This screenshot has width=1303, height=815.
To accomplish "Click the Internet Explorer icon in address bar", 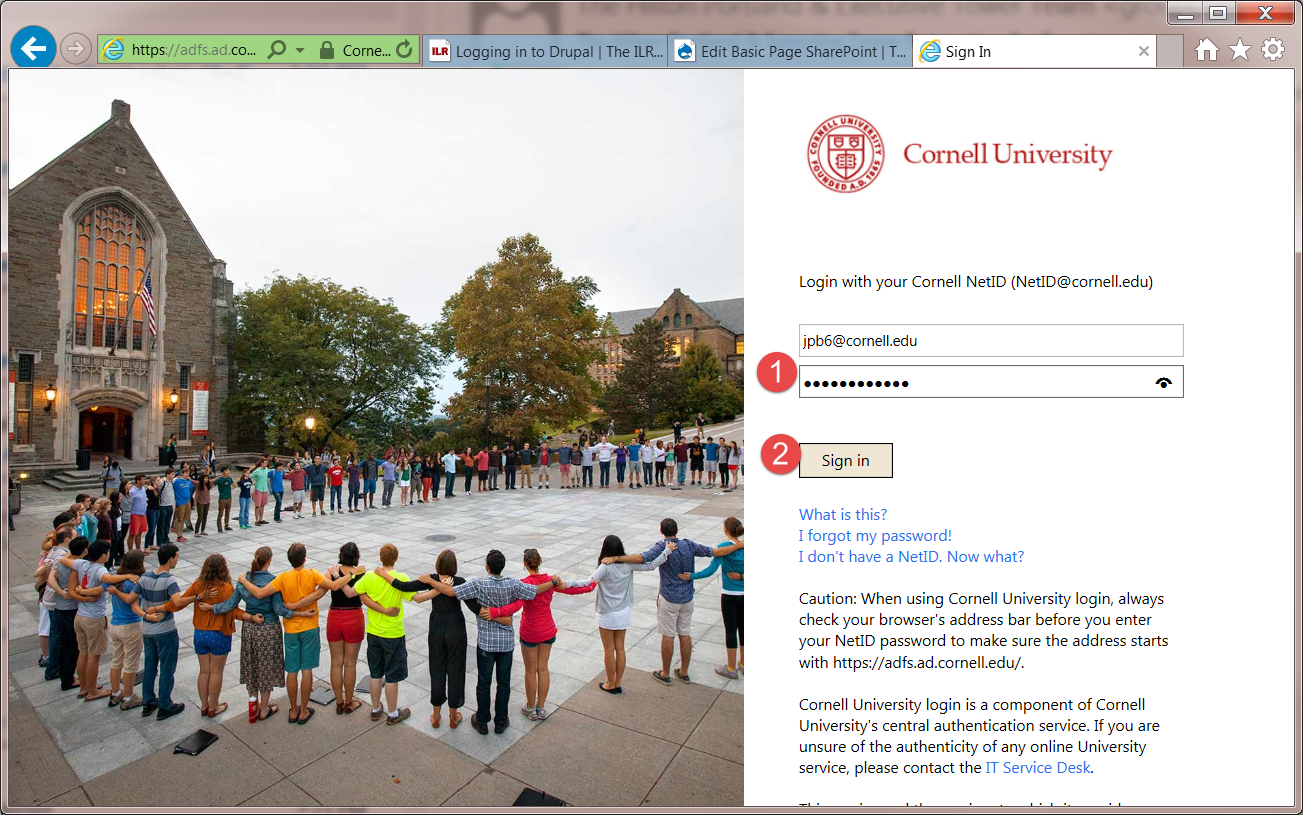I will pyautogui.click(x=114, y=50).
